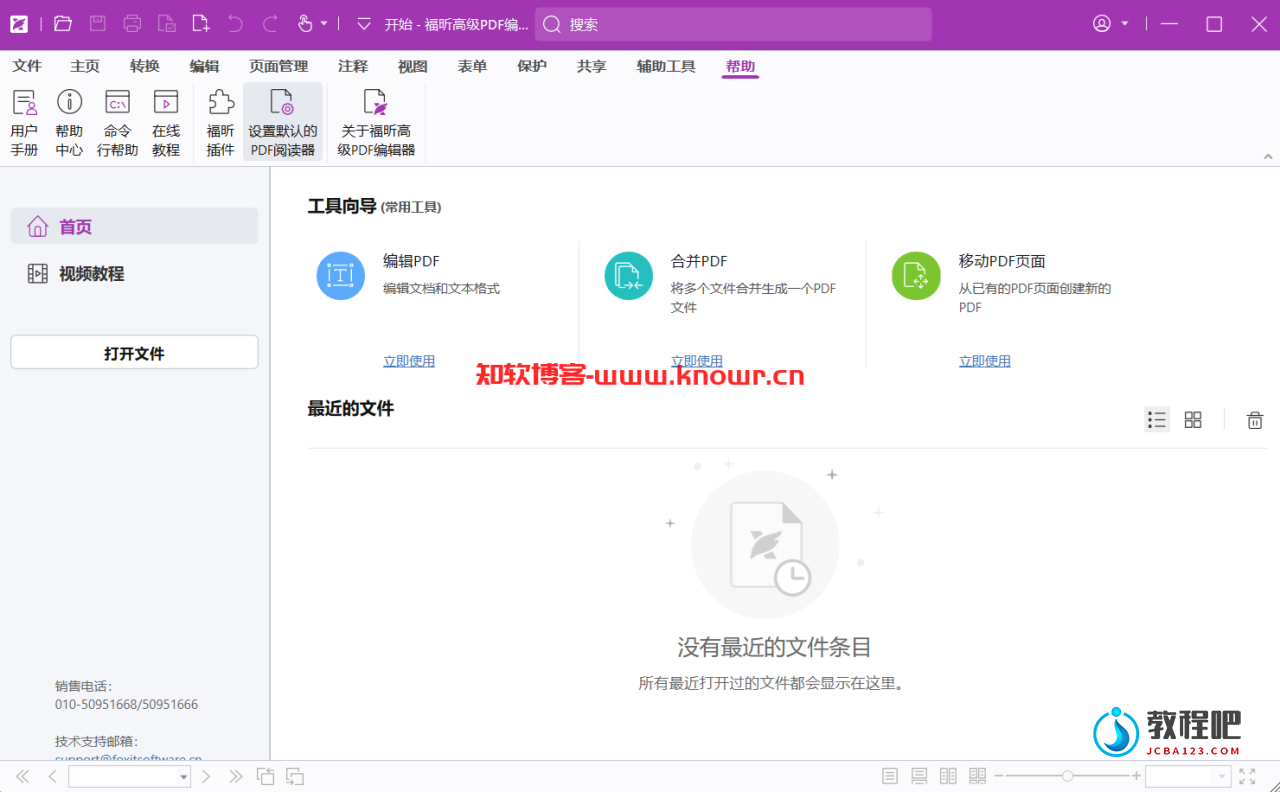Click the 移动PDF页面 tool icon
The height and width of the screenshot is (792, 1280).
click(x=916, y=275)
